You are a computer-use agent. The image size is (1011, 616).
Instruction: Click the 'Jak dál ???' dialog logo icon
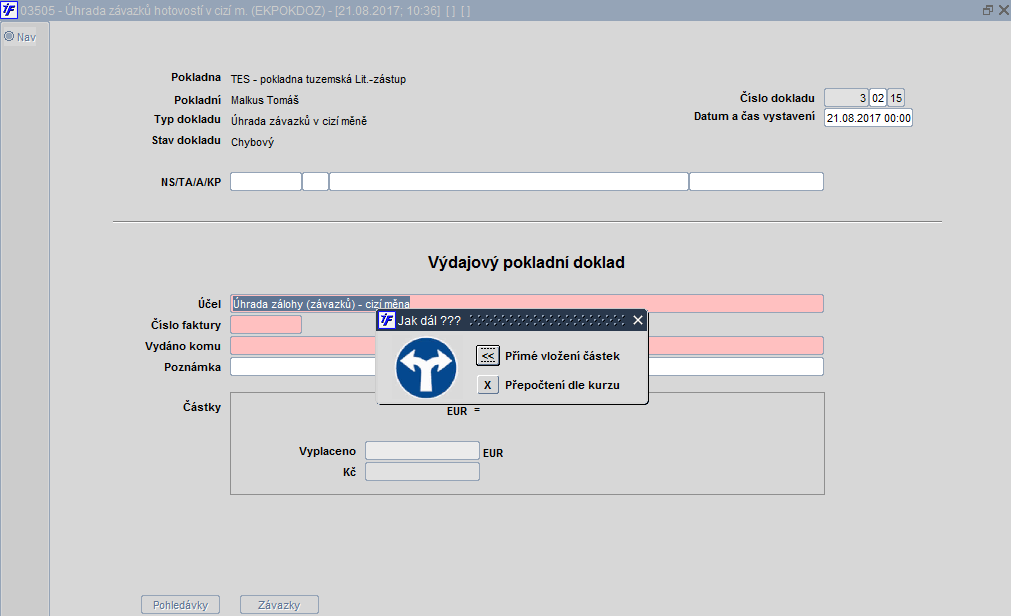386,320
